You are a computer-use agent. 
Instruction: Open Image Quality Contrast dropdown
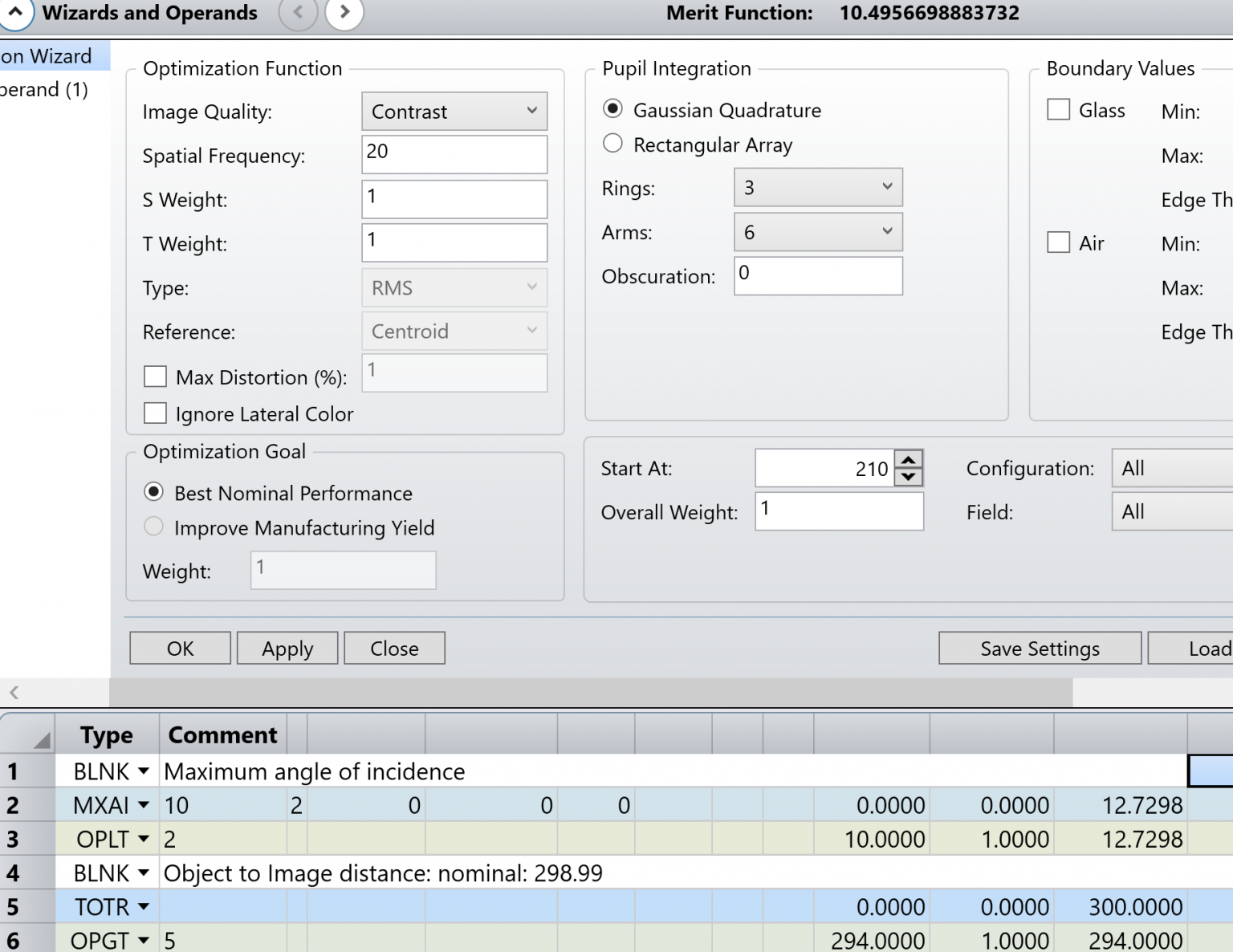coord(454,112)
